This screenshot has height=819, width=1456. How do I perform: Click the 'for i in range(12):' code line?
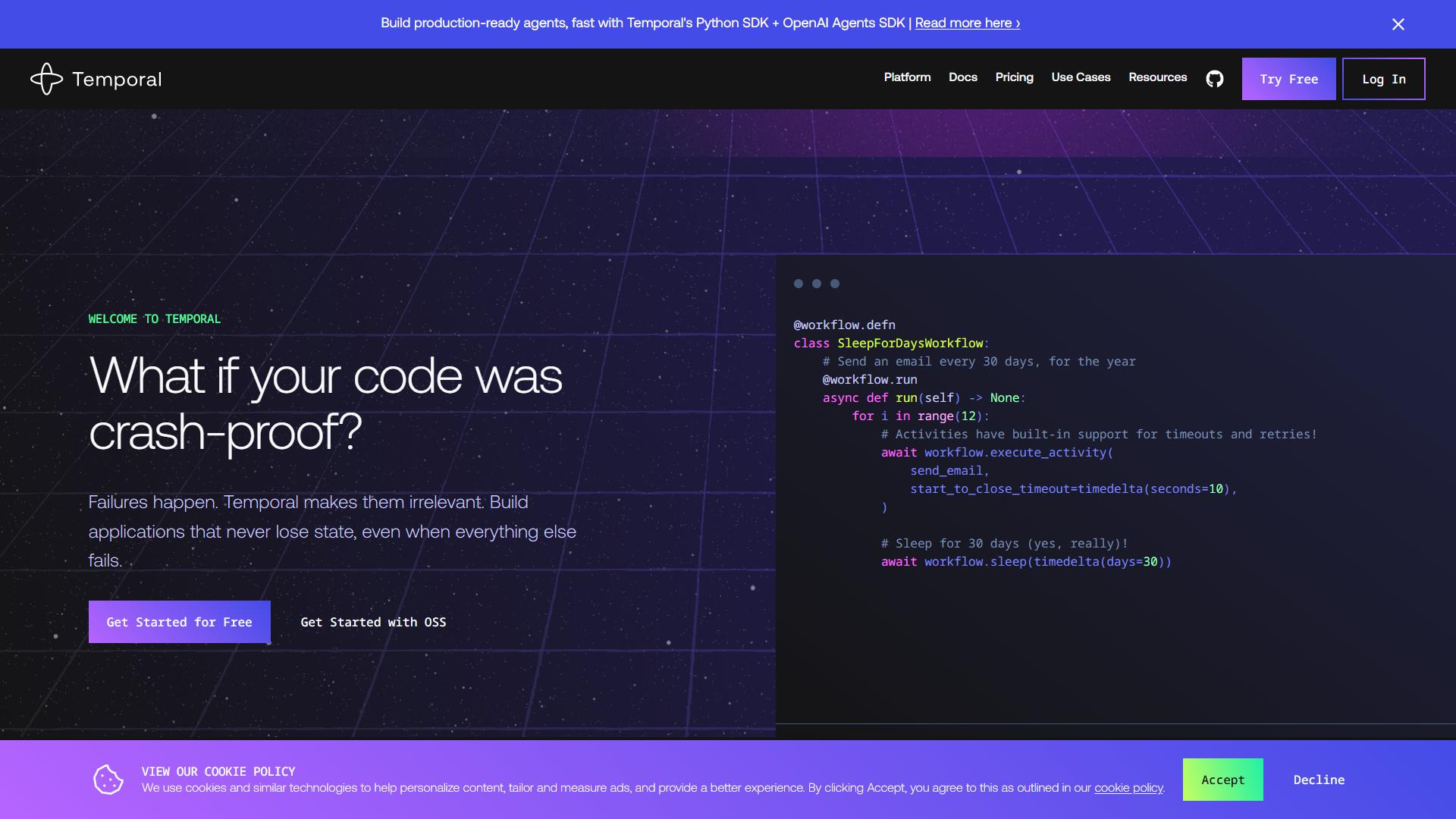pos(921,416)
